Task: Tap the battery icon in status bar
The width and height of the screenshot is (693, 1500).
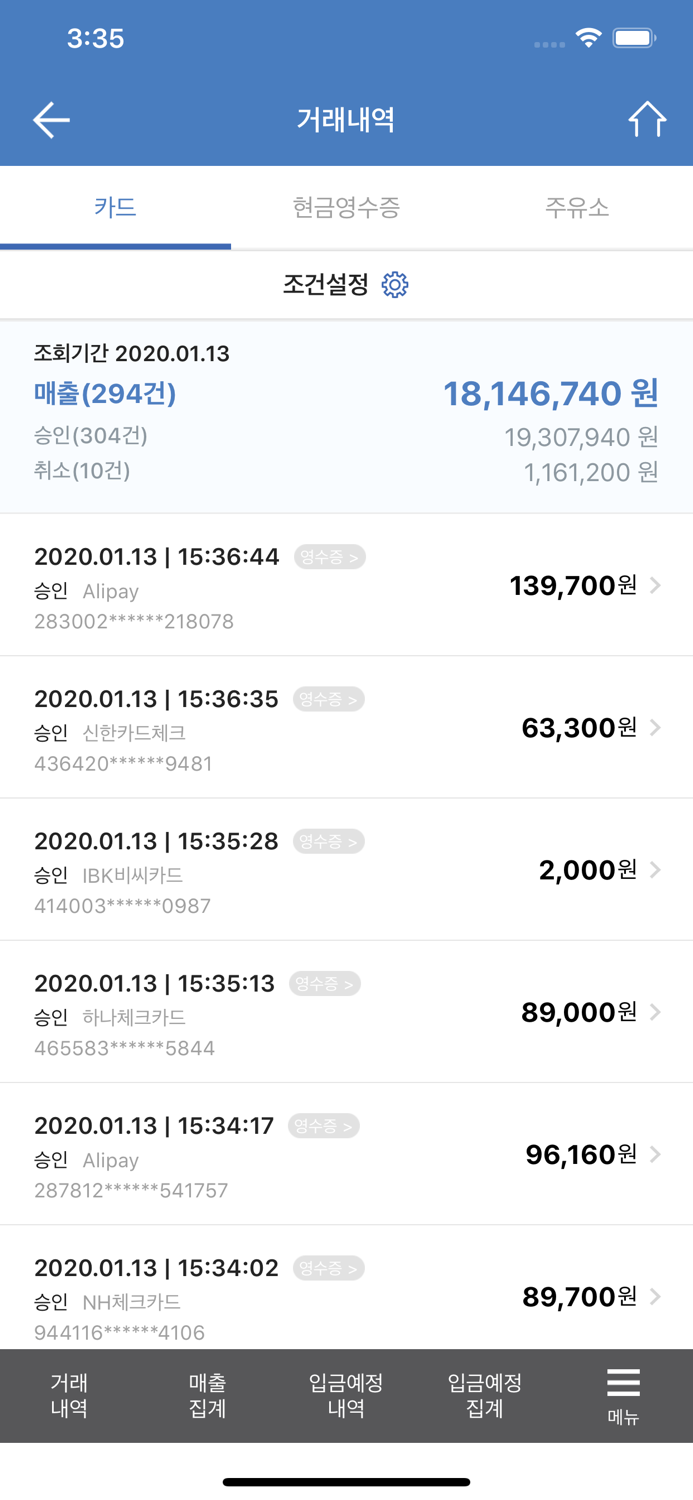Action: (x=632, y=37)
